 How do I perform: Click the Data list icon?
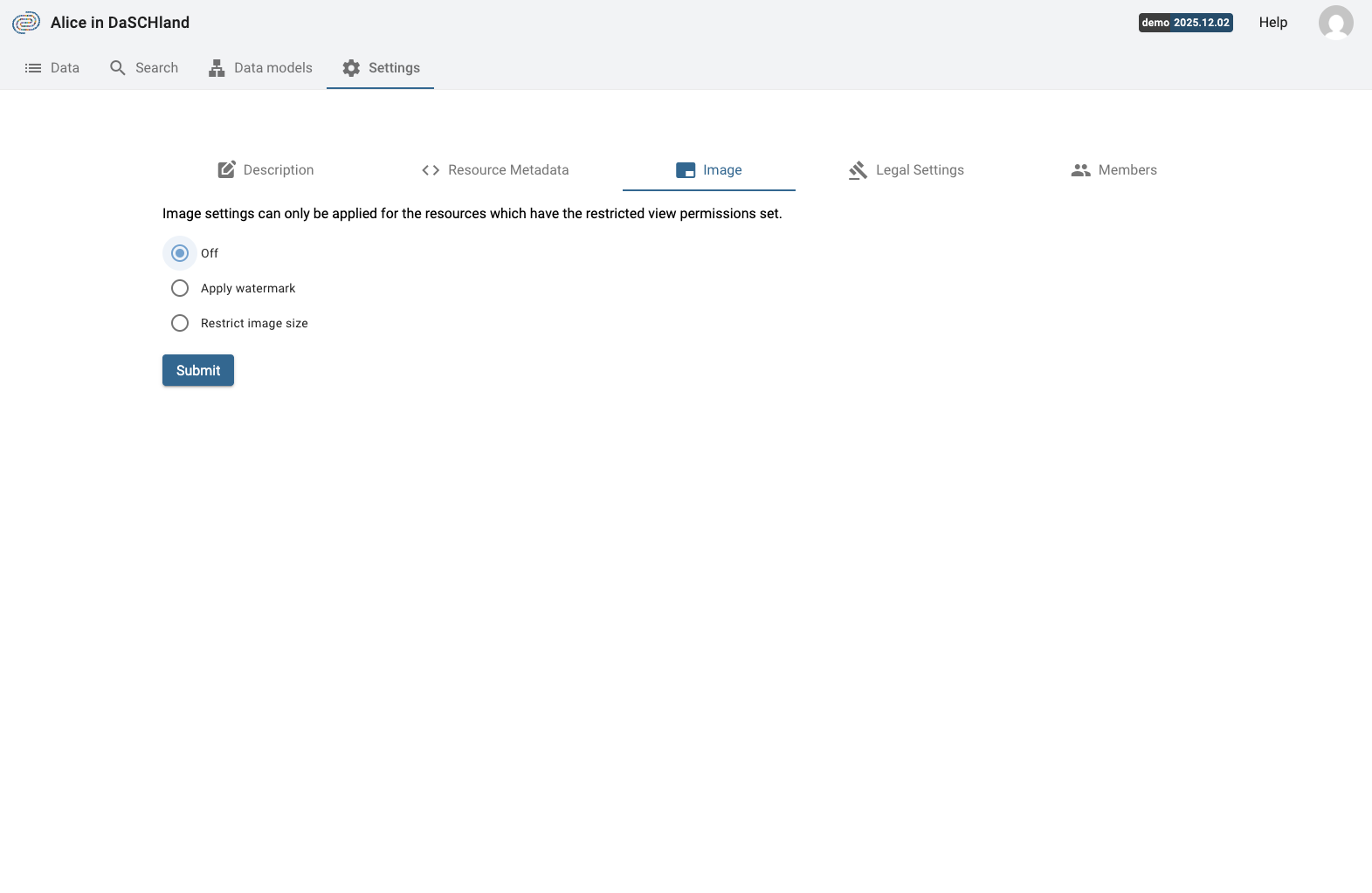(33, 68)
